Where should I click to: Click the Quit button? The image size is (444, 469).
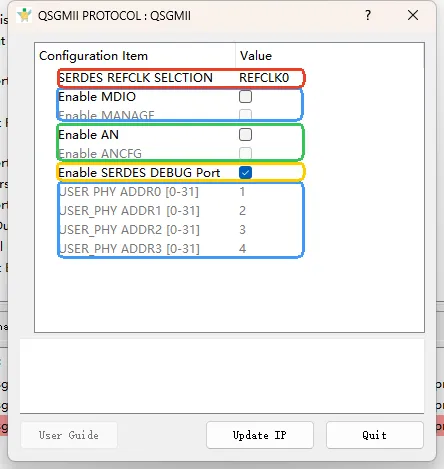(375, 435)
